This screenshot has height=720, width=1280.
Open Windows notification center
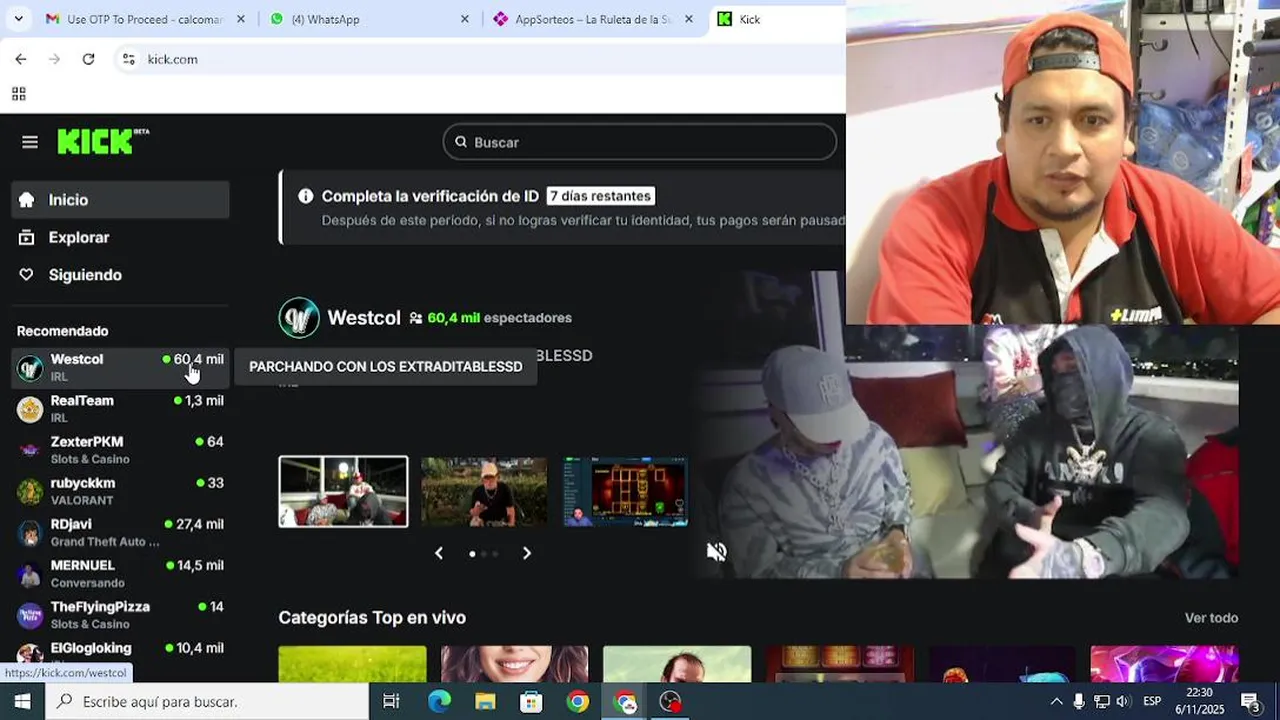point(1250,701)
